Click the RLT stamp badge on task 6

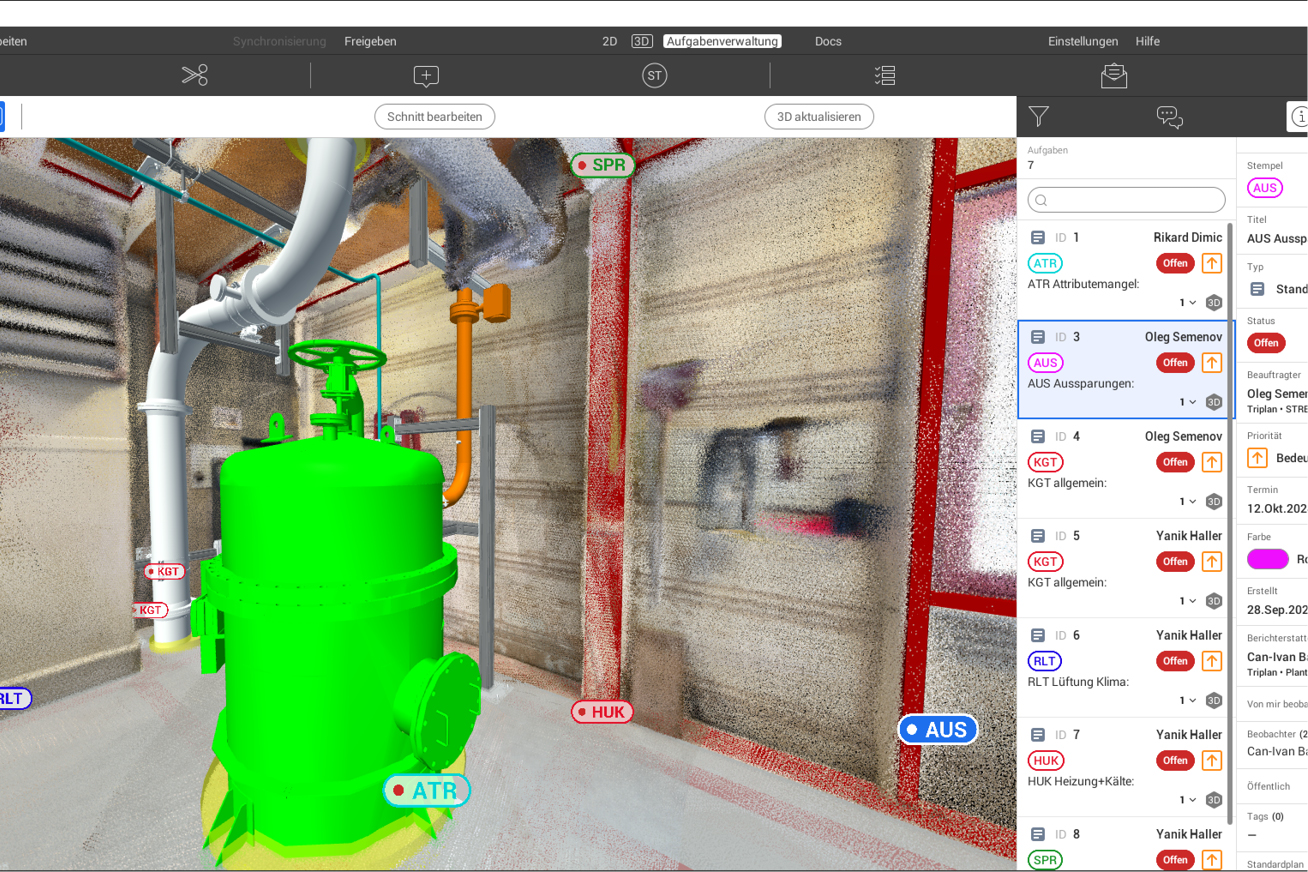pyautogui.click(x=1045, y=661)
